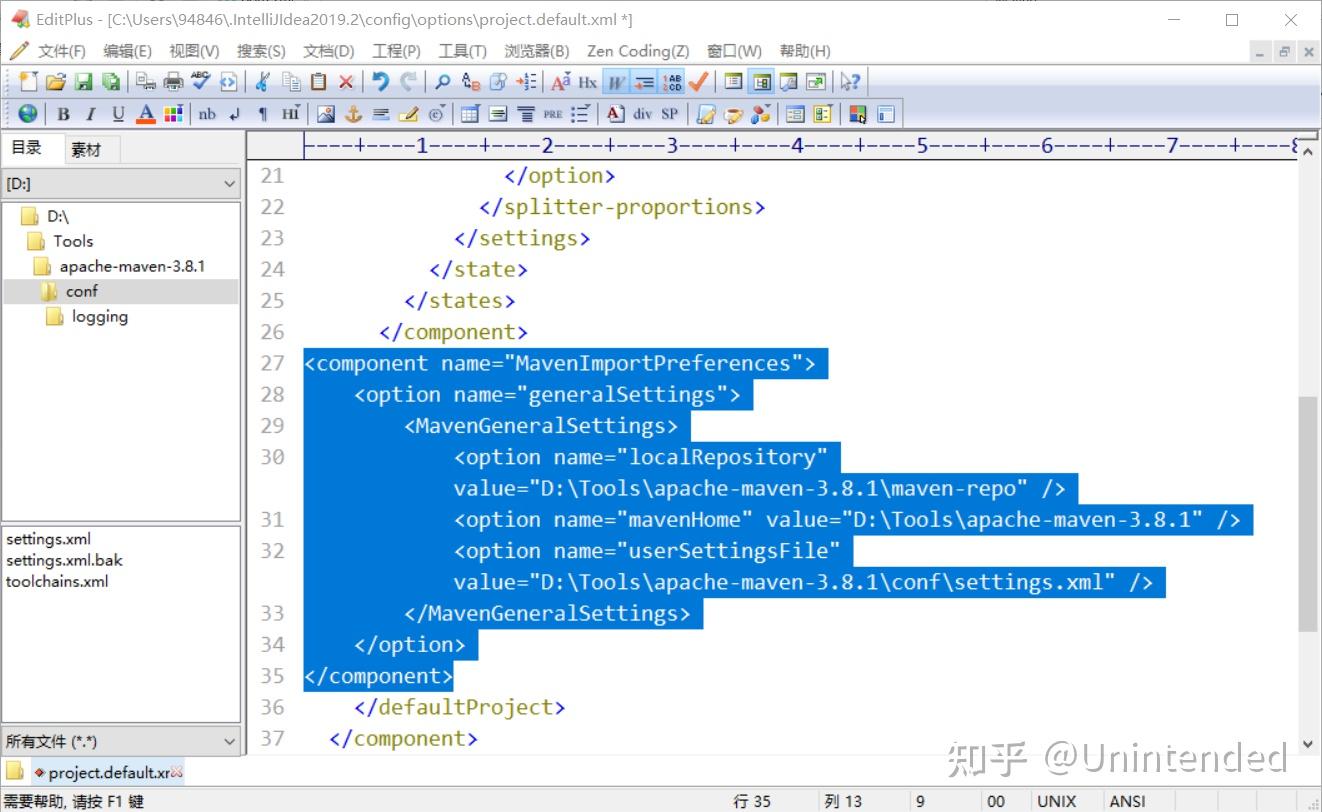Click the editor vertical scrollbar thumb
The width and height of the screenshot is (1322, 812).
tap(1307, 513)
